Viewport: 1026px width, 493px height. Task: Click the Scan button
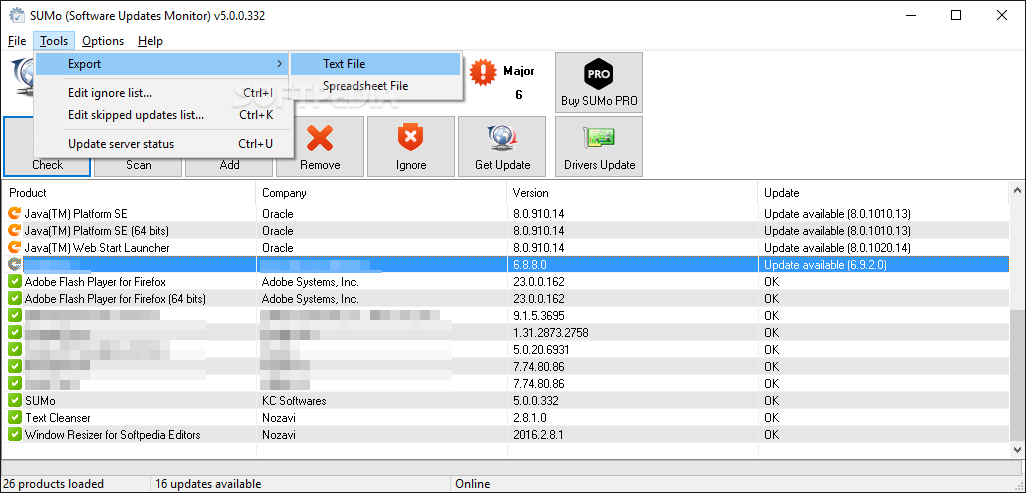click(x=138, y=165)
